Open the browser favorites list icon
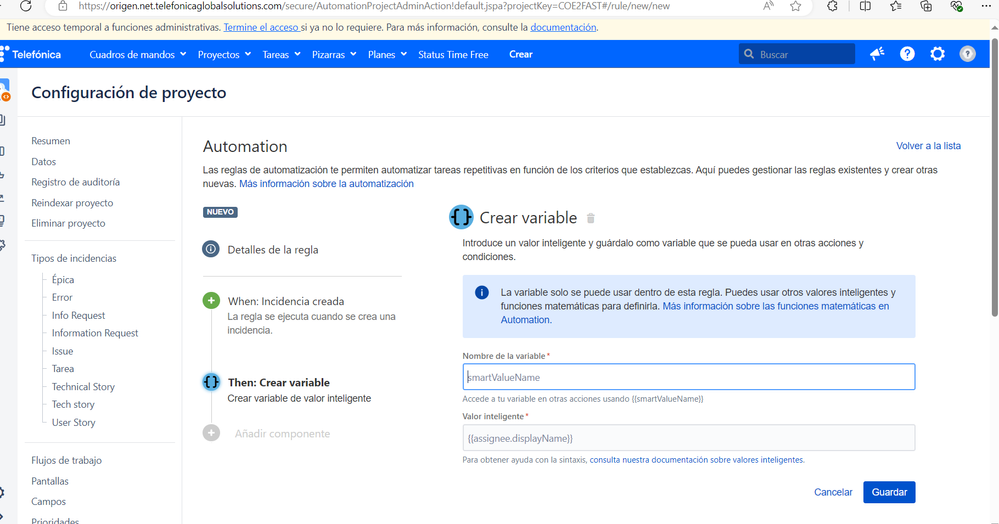 click(x=896, y=6)
